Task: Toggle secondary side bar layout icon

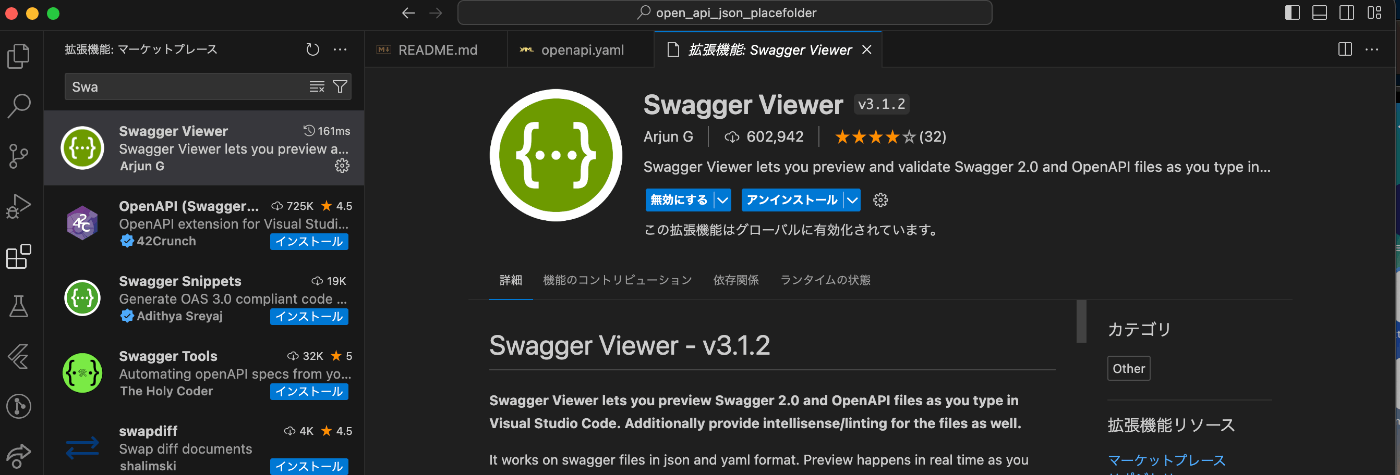Action: [x=1346, y=13]
